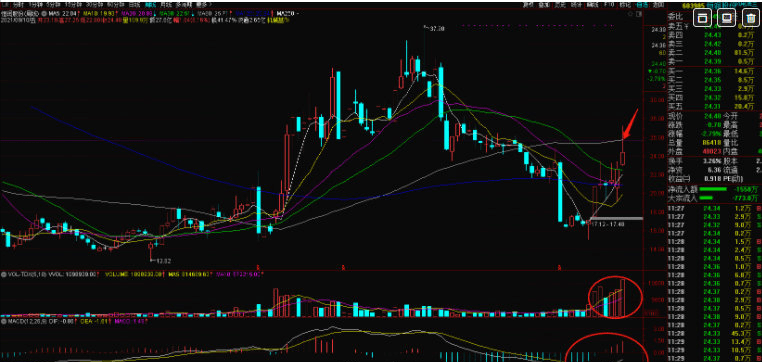This screenshot has width=762, height=362.
Task: Click the highlighted 自选 button in top toolbar
Action: pos(642,5)
